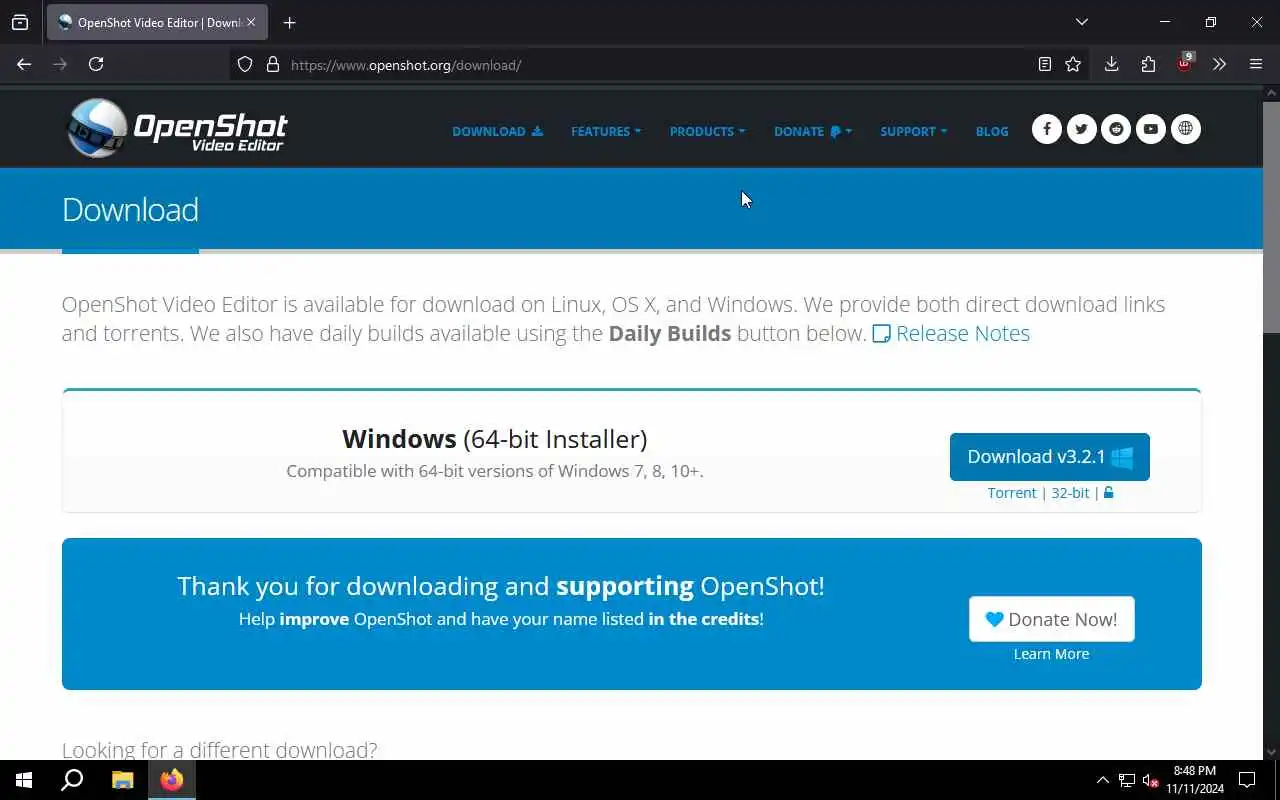The width and height of the screenshot is (1280, 800).
Task: Click the site security padlock icon
Action: pos(272,65)
